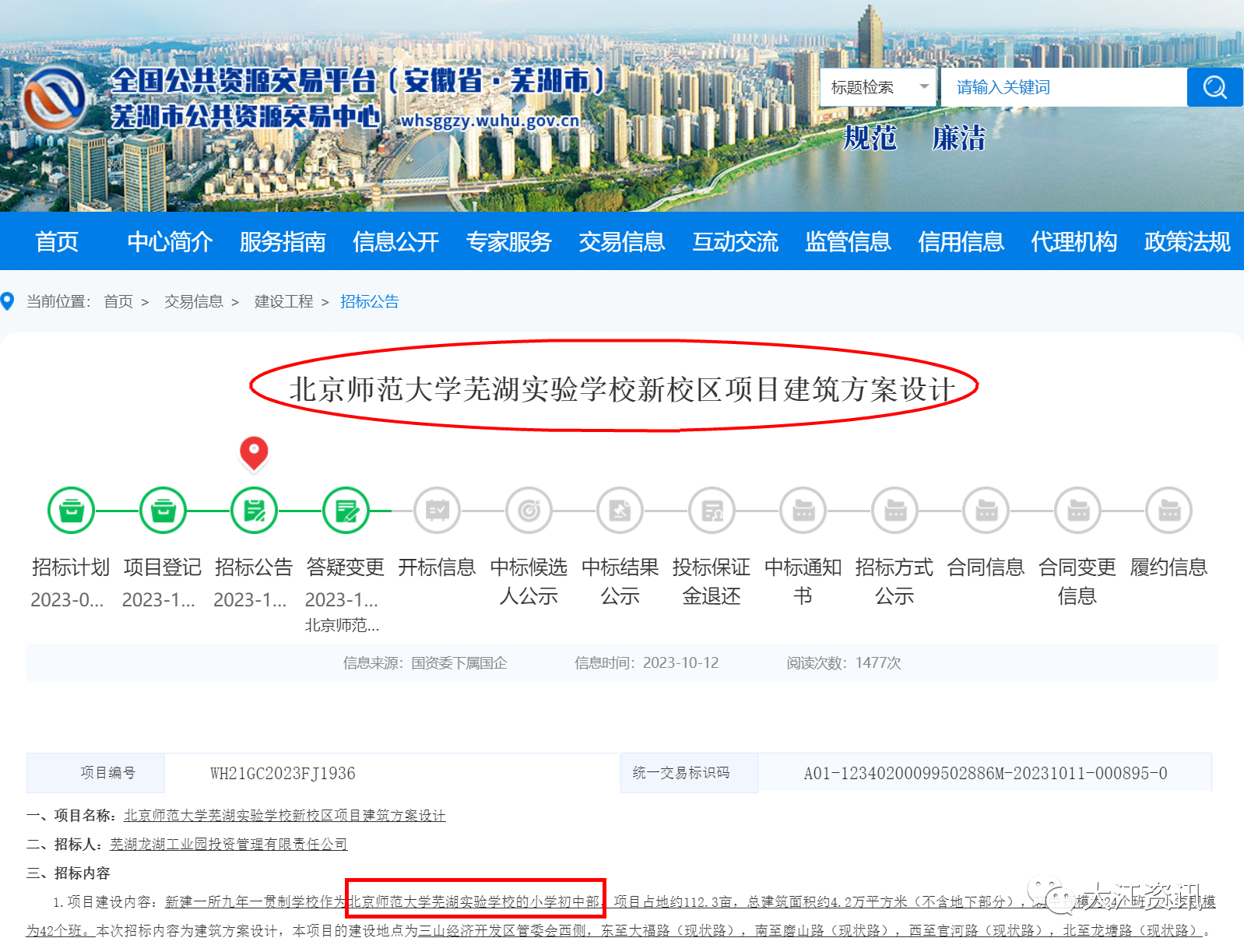
Task: Click the 统一交易标识码 value cell
Action: (x=985, y=773)
